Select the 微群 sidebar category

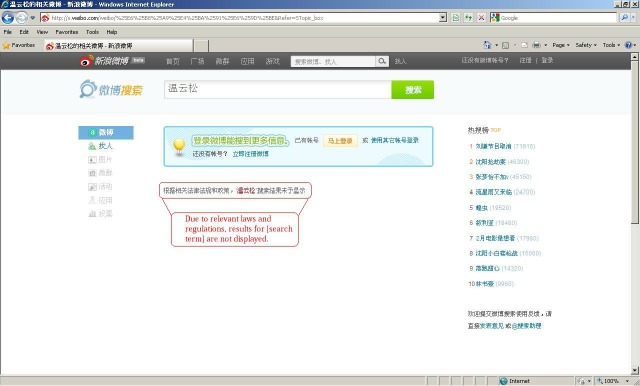point(100,173)
